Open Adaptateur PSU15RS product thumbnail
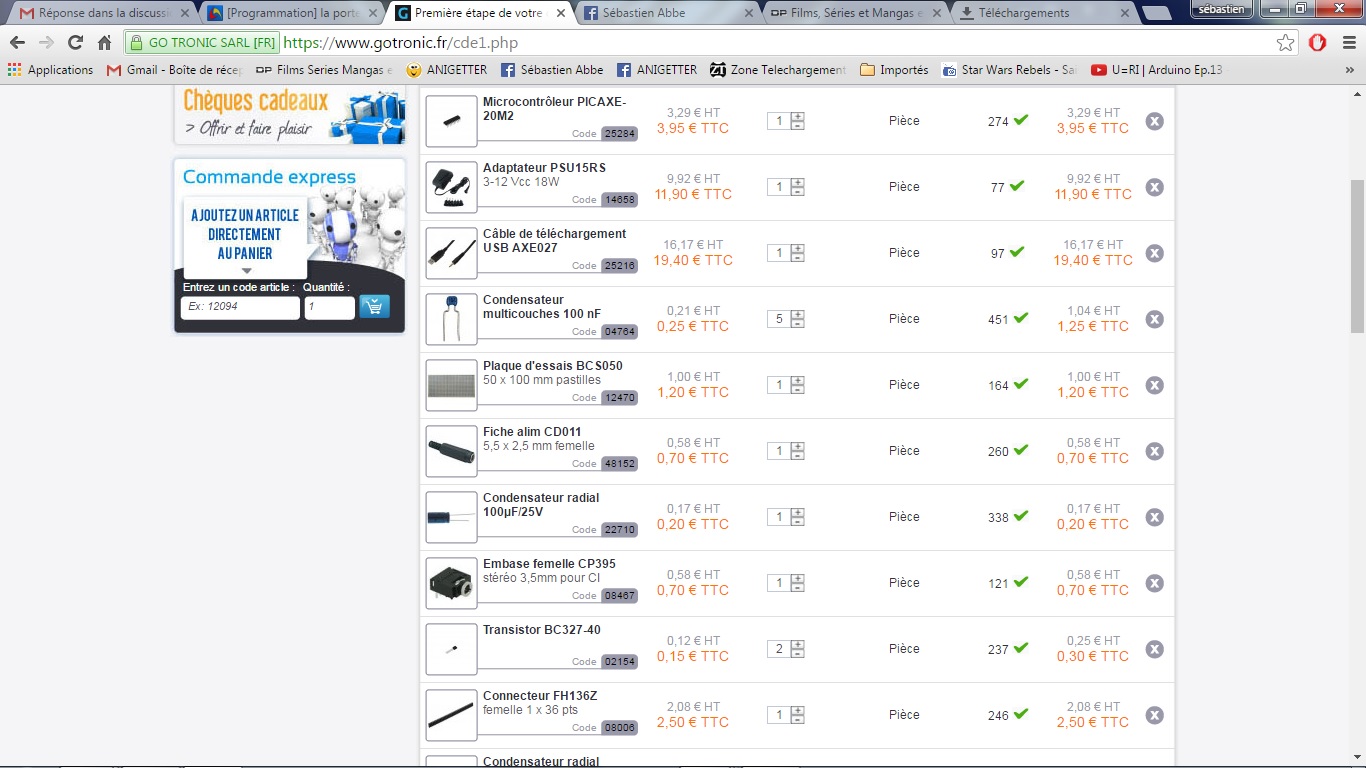Screen dimensions: 1366x768 point(451,187)
